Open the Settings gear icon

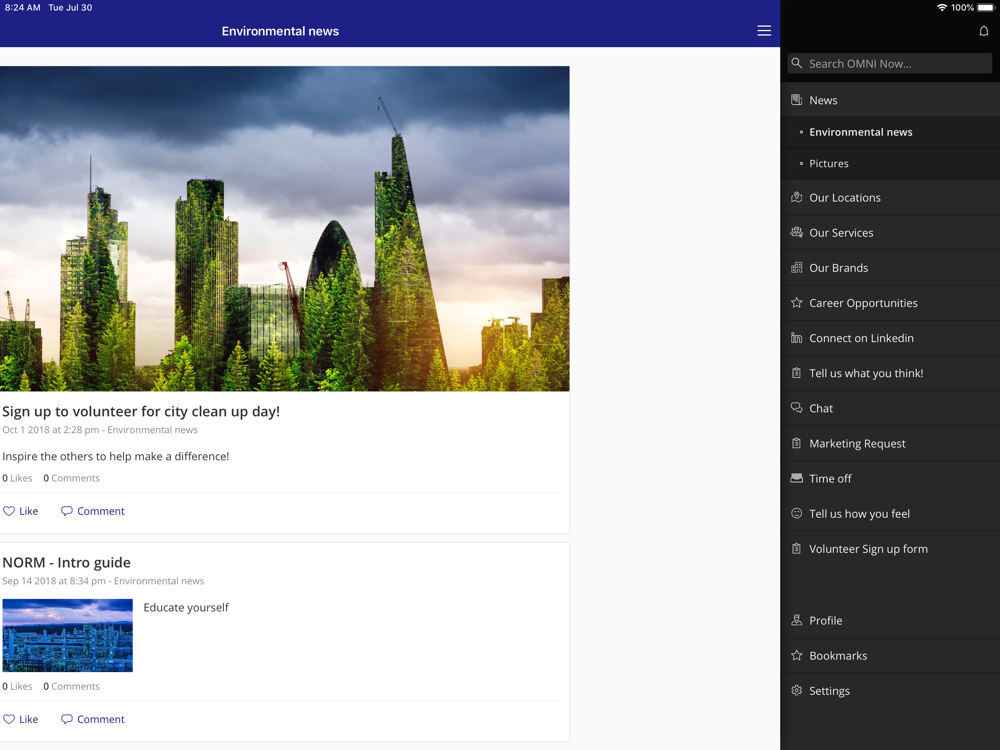coord(797,691)
